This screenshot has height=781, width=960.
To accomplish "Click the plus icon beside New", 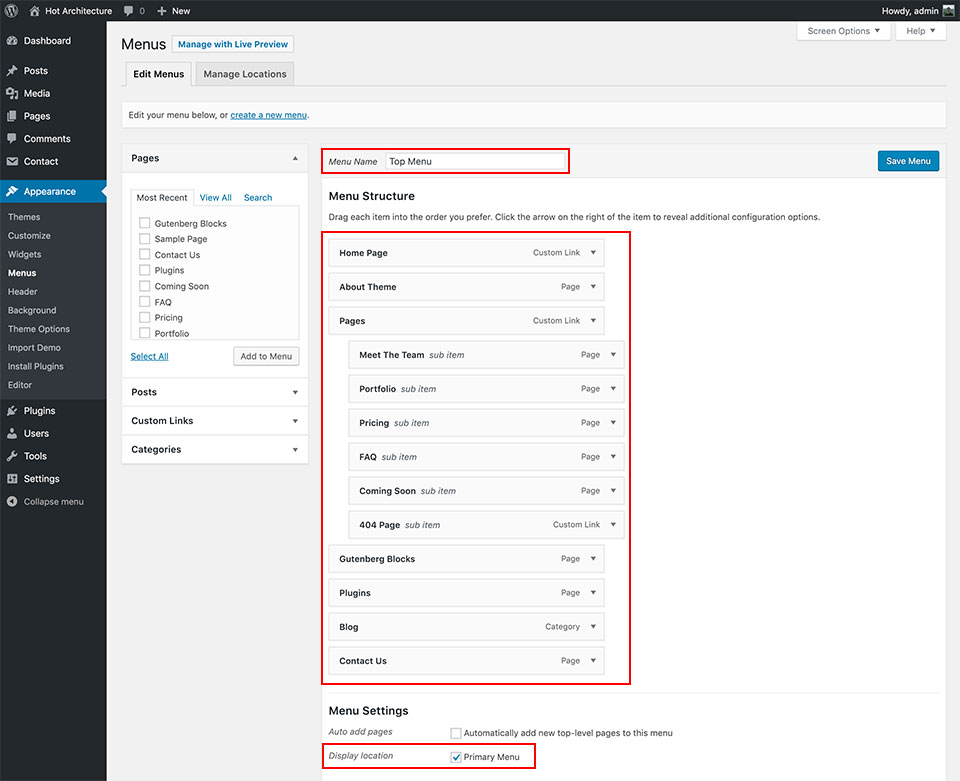I will 162,11.
